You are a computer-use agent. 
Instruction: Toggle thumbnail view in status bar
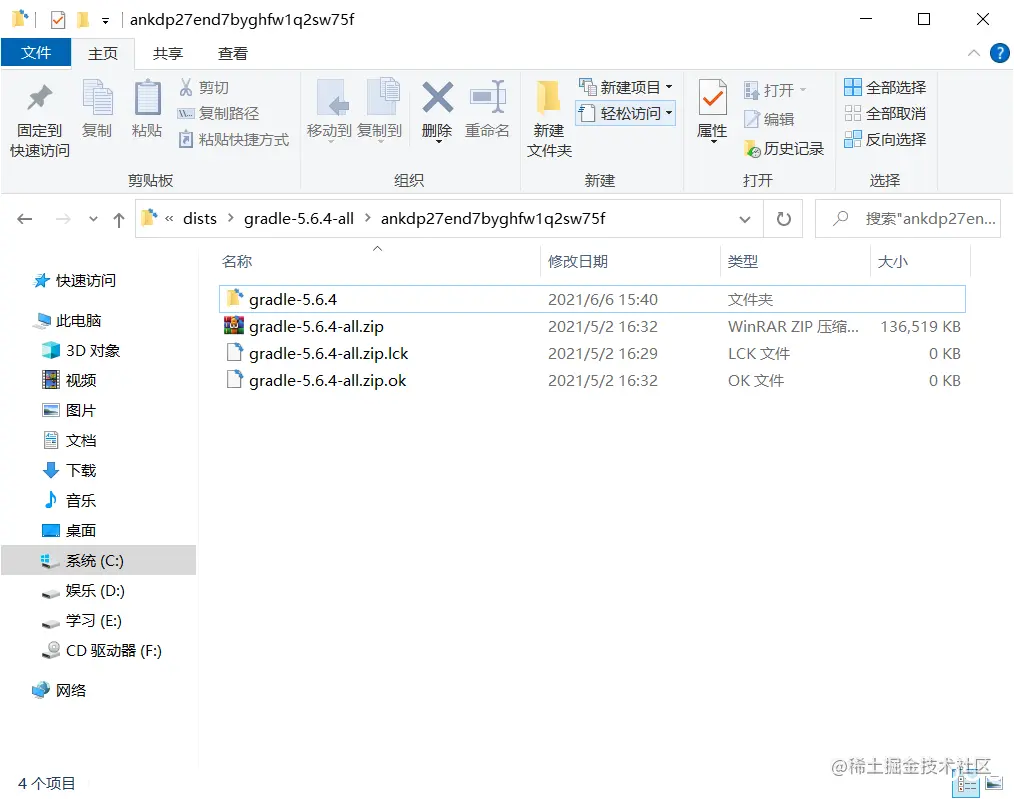pyautogui.click(x=994, y=784)
